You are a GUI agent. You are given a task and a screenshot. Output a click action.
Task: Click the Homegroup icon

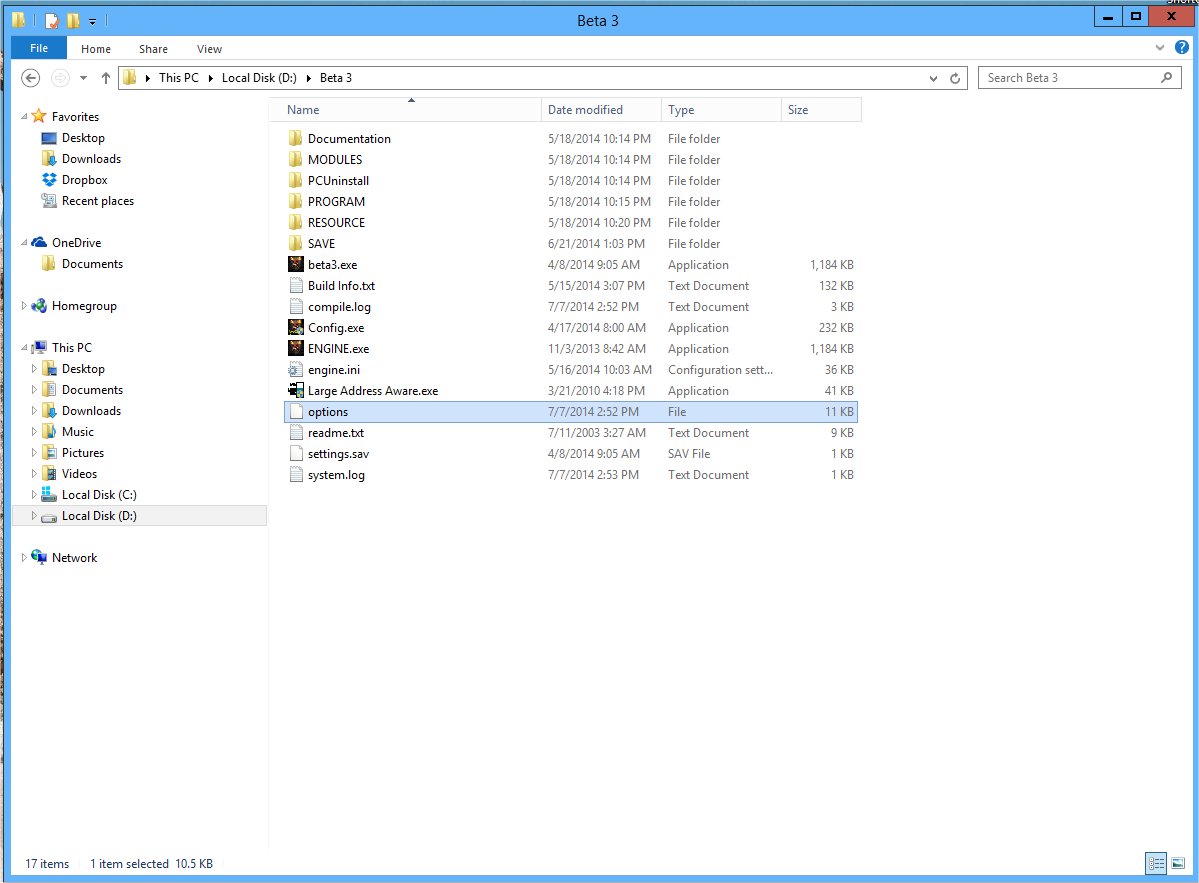pyautogui.click(x=39, y=306)
